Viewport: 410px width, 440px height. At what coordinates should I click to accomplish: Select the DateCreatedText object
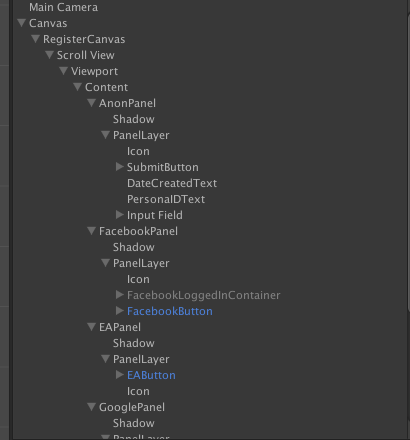[172, 183]
